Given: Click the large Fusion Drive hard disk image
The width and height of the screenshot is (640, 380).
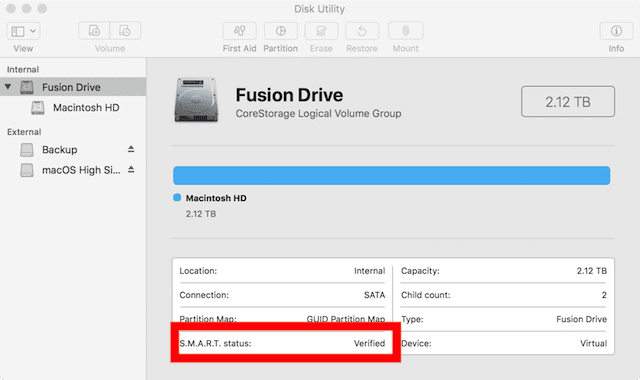Looking at the screenshot, I should pos(196,100).
